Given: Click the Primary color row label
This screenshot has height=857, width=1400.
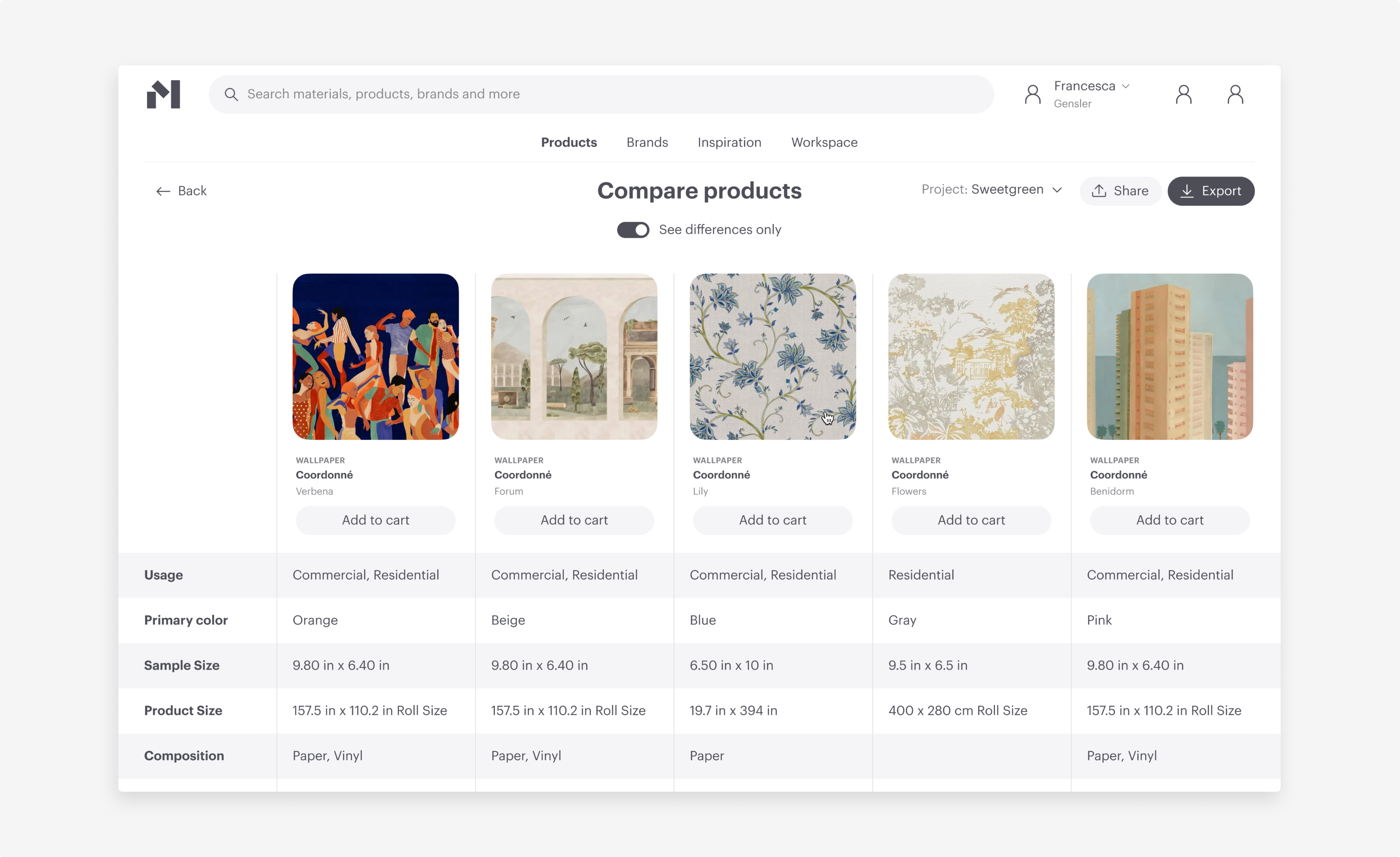Looking at the screenshot, I should pos(186,620).
